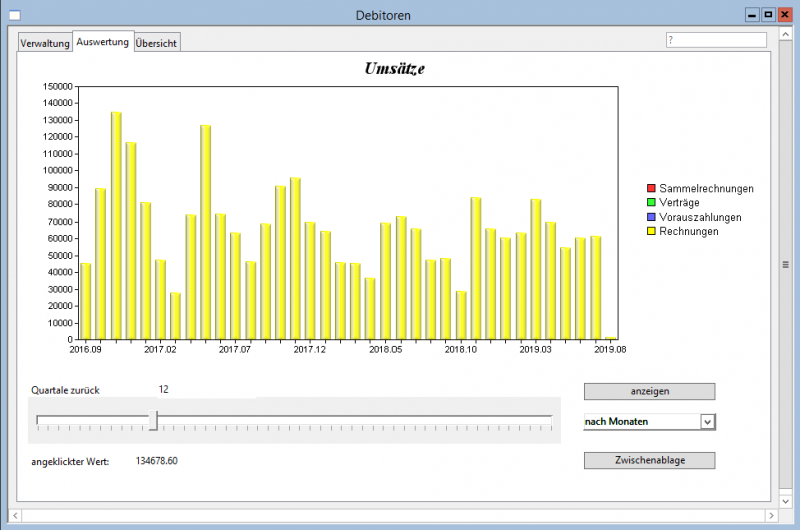This screenshot has width=800, height=530.
Task: Click the search field with question mark
Action: (x=715, y=40)
